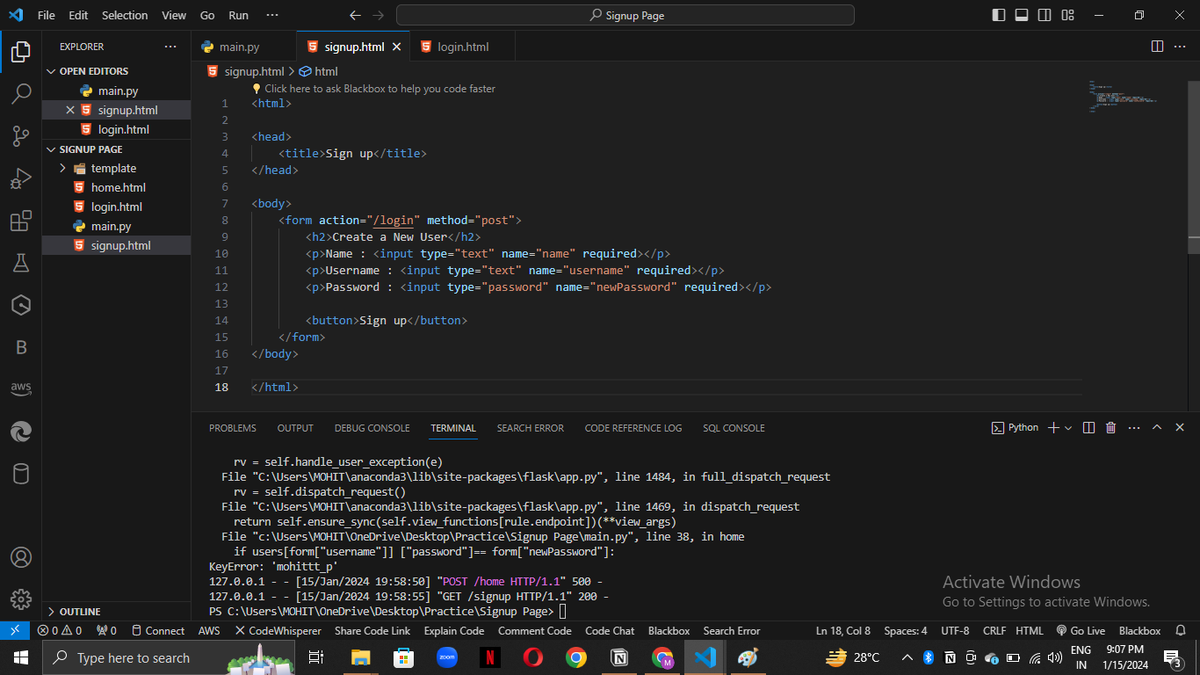
Task: Open notifications bell in status bar
Action: tap(1180, 631)
